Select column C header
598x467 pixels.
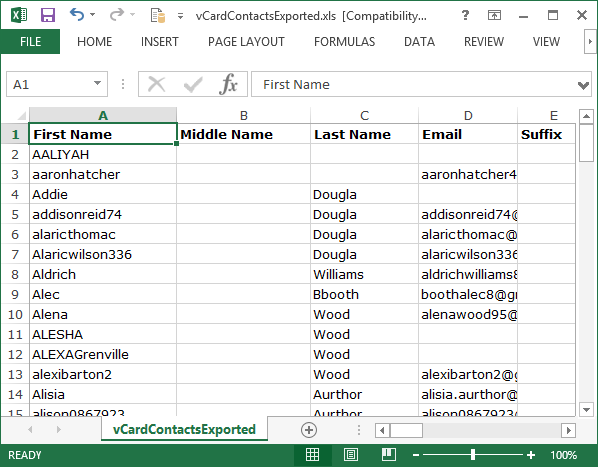365,115
